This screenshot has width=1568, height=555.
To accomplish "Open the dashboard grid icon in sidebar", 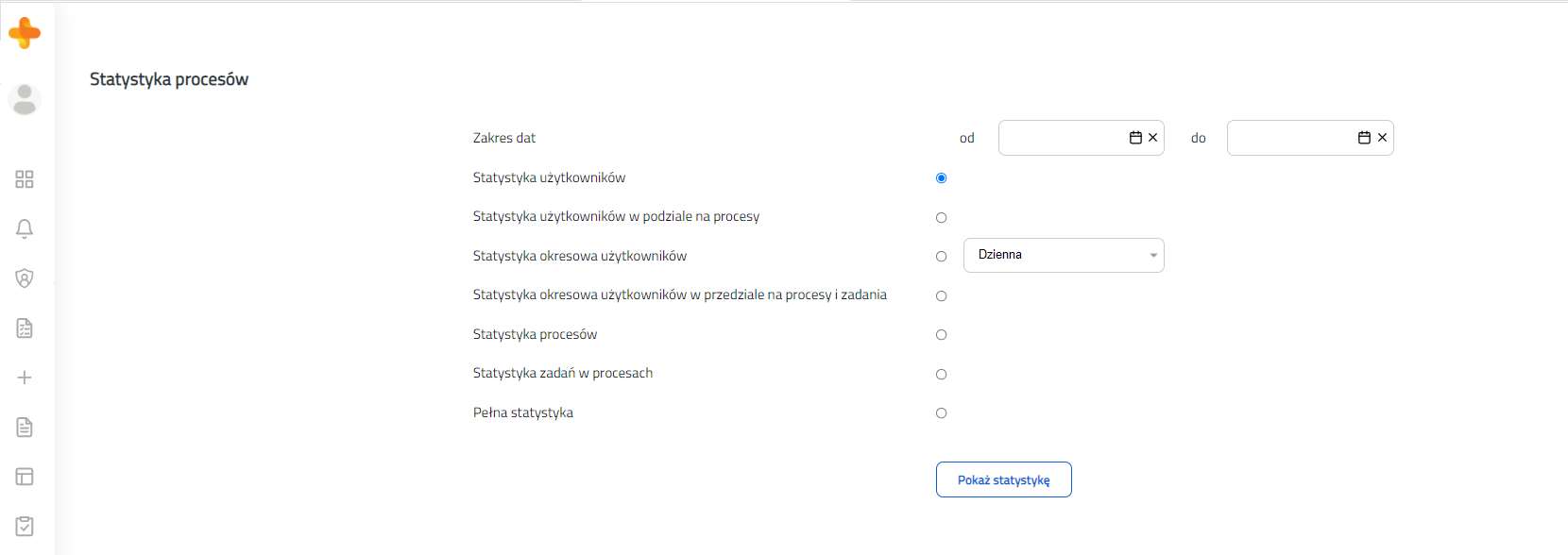I will pos(25,179).
